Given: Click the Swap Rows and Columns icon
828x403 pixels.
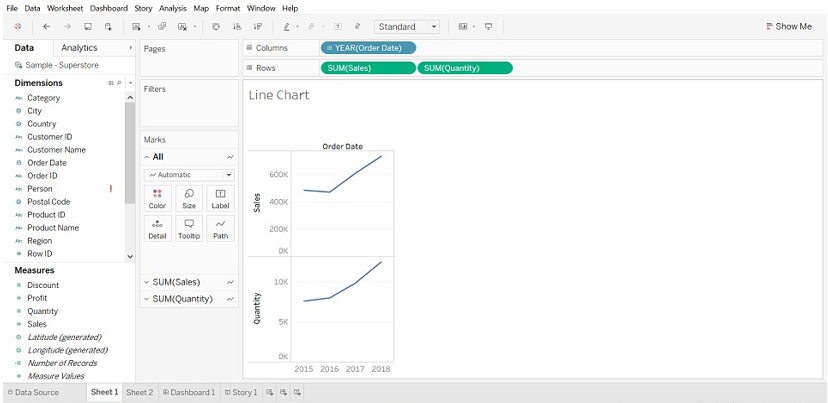Looking at the screenshot, I should pyautogui.click(x=215, y=26).
